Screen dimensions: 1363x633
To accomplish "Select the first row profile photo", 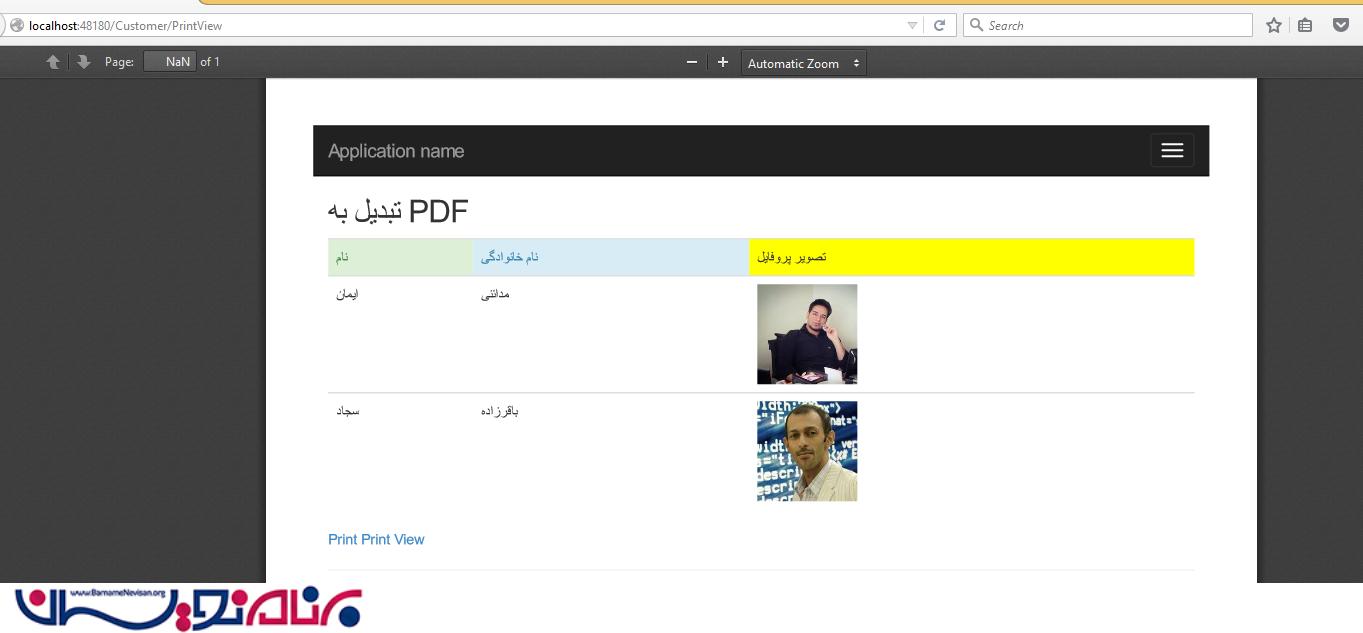I will 807,334.
